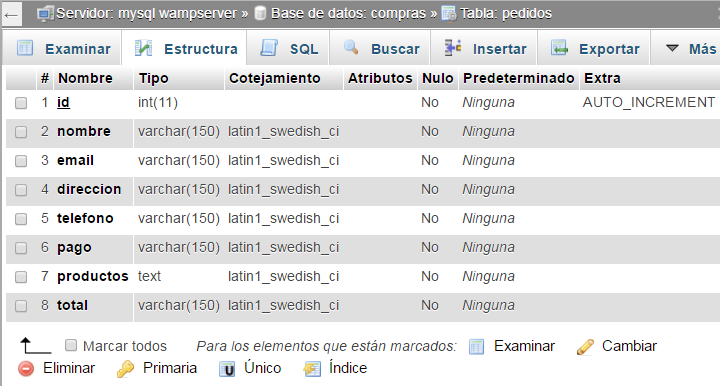Click the Eliminar action link
Image resolution: width=720 pixels, height=386 pixels.
point(69,368)
